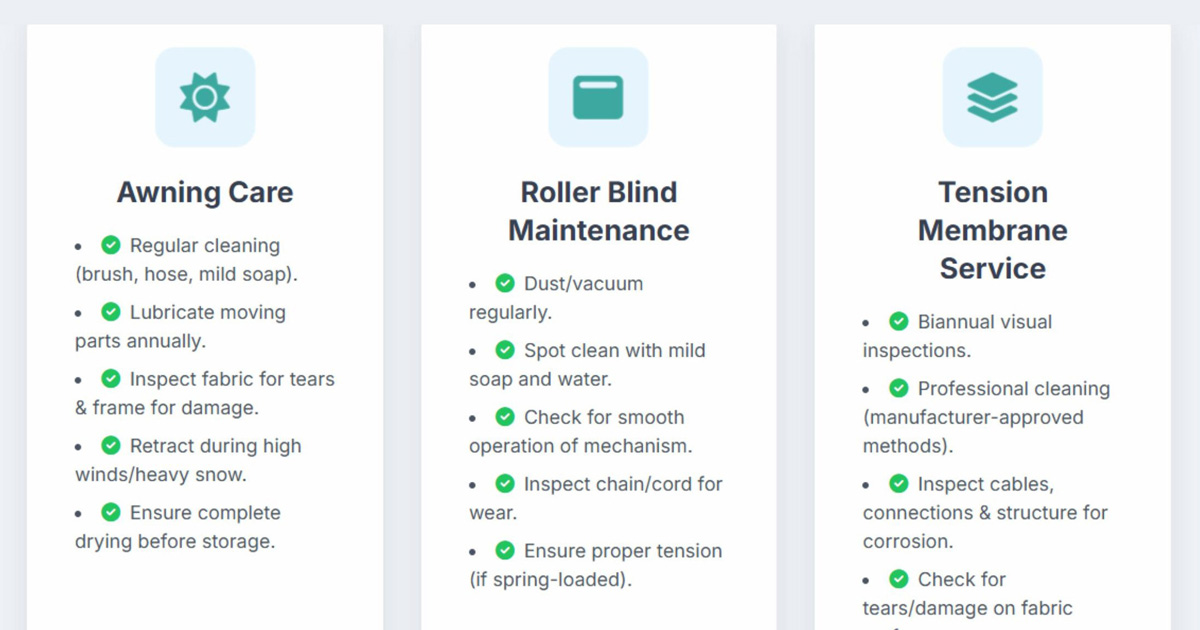Click the check icon next to Inspect chain/cord
This screenshot has width=1200, height=630.
click(x=505, y=483)
